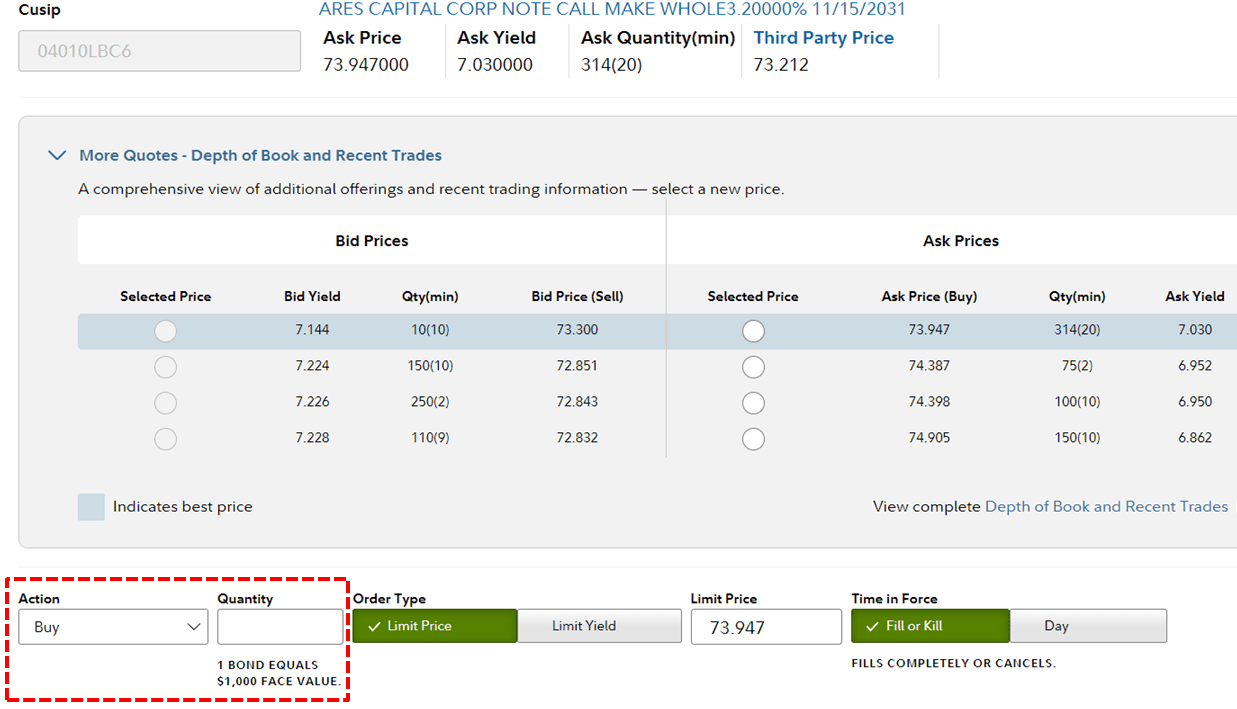Click the Quantity input field
The image size is (1237, 709).
click(280, 627)
